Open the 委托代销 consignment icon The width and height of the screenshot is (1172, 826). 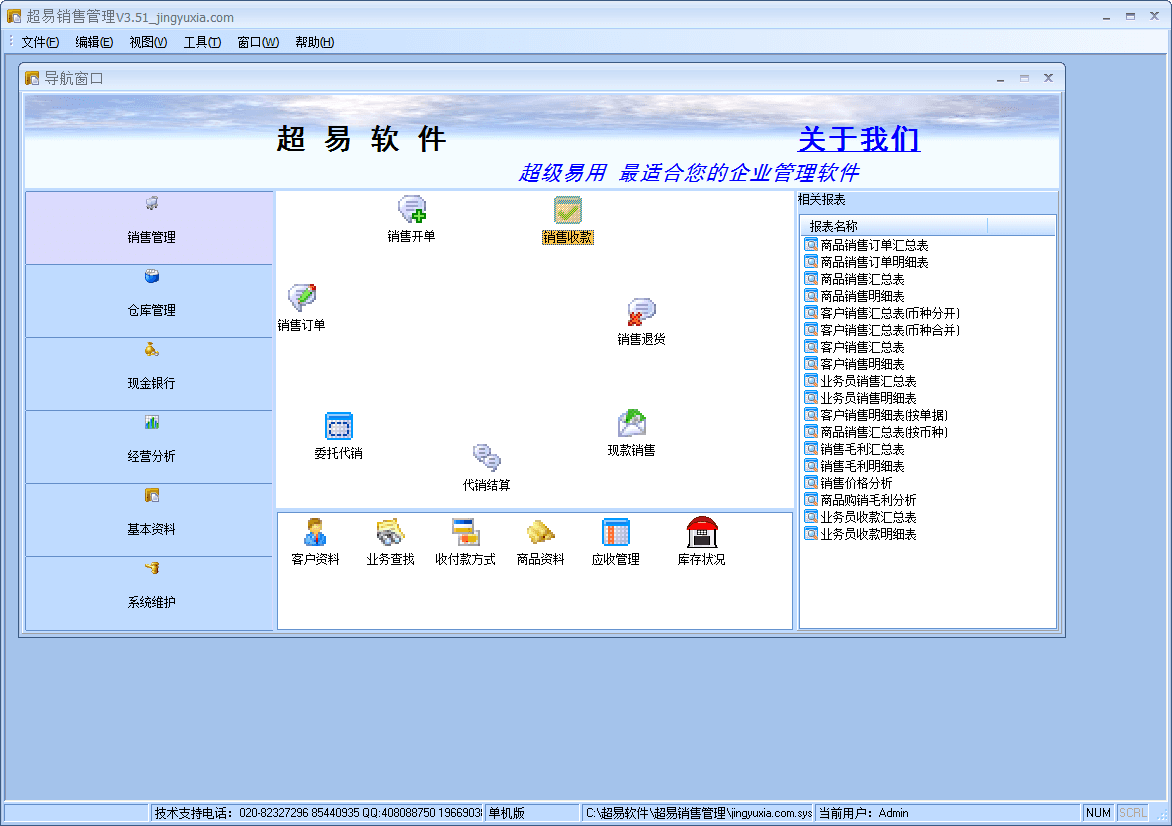coord(339,427)
